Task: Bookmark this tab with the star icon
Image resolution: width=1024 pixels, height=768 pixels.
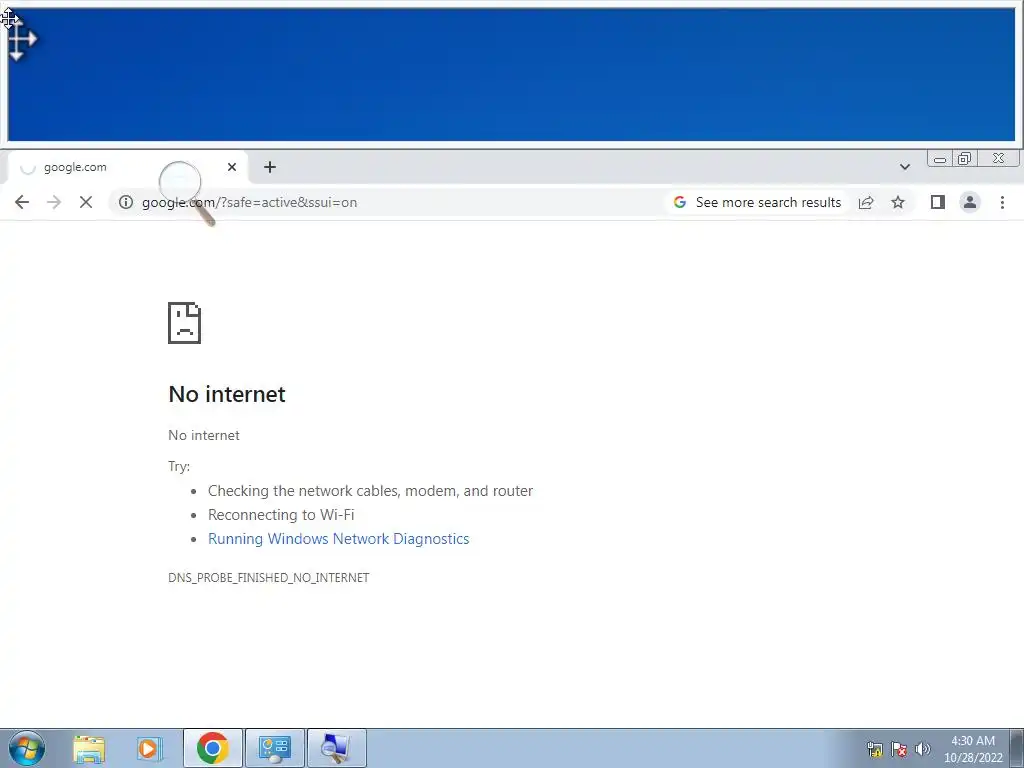Action: click(898, 202)
